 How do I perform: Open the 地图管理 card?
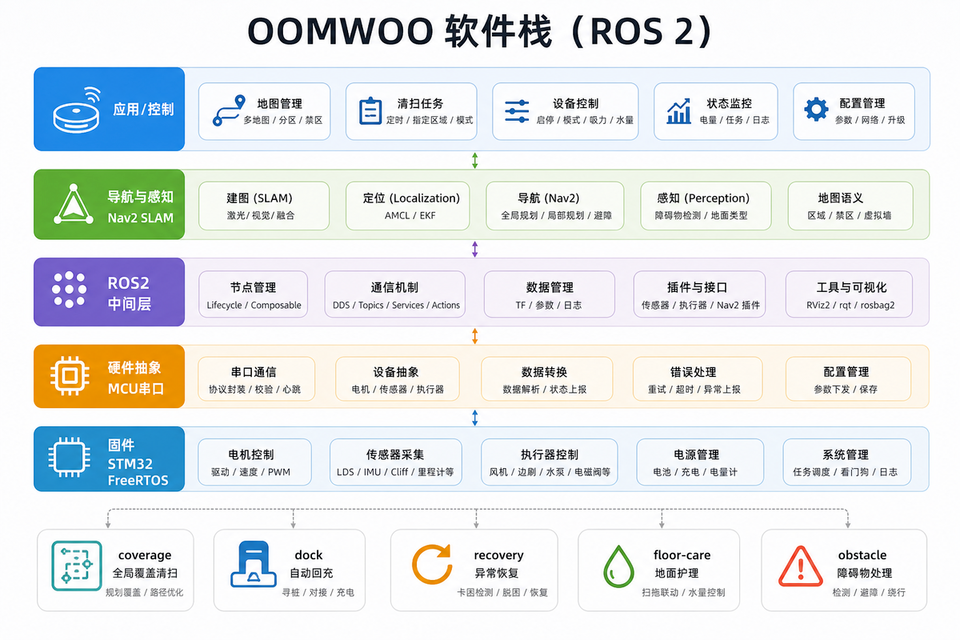[x=264, y=111]
